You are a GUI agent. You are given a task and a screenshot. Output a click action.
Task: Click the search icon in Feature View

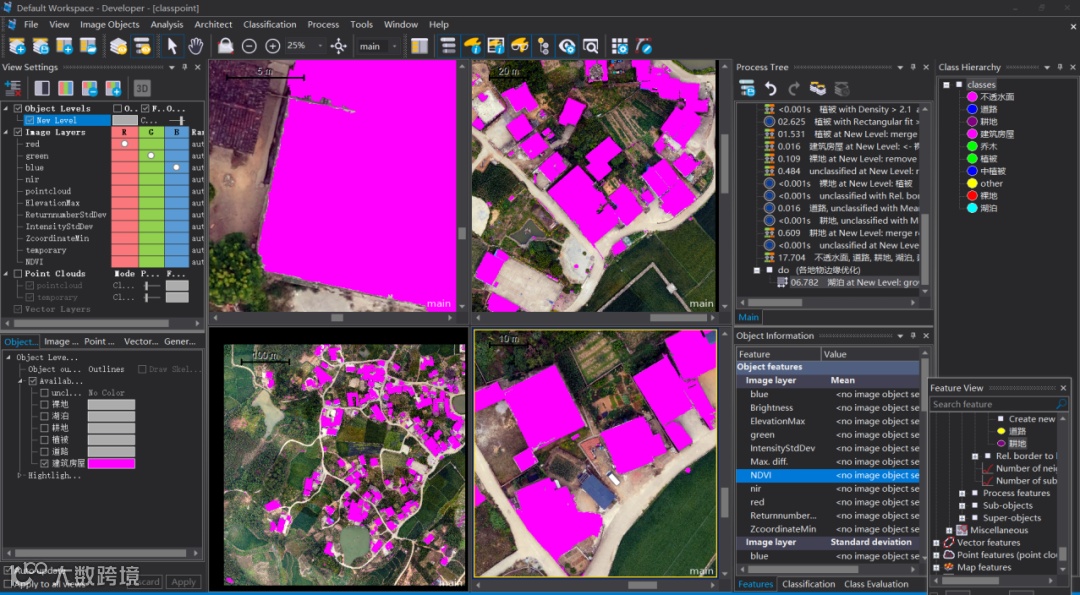click(x=1061, y=405)
